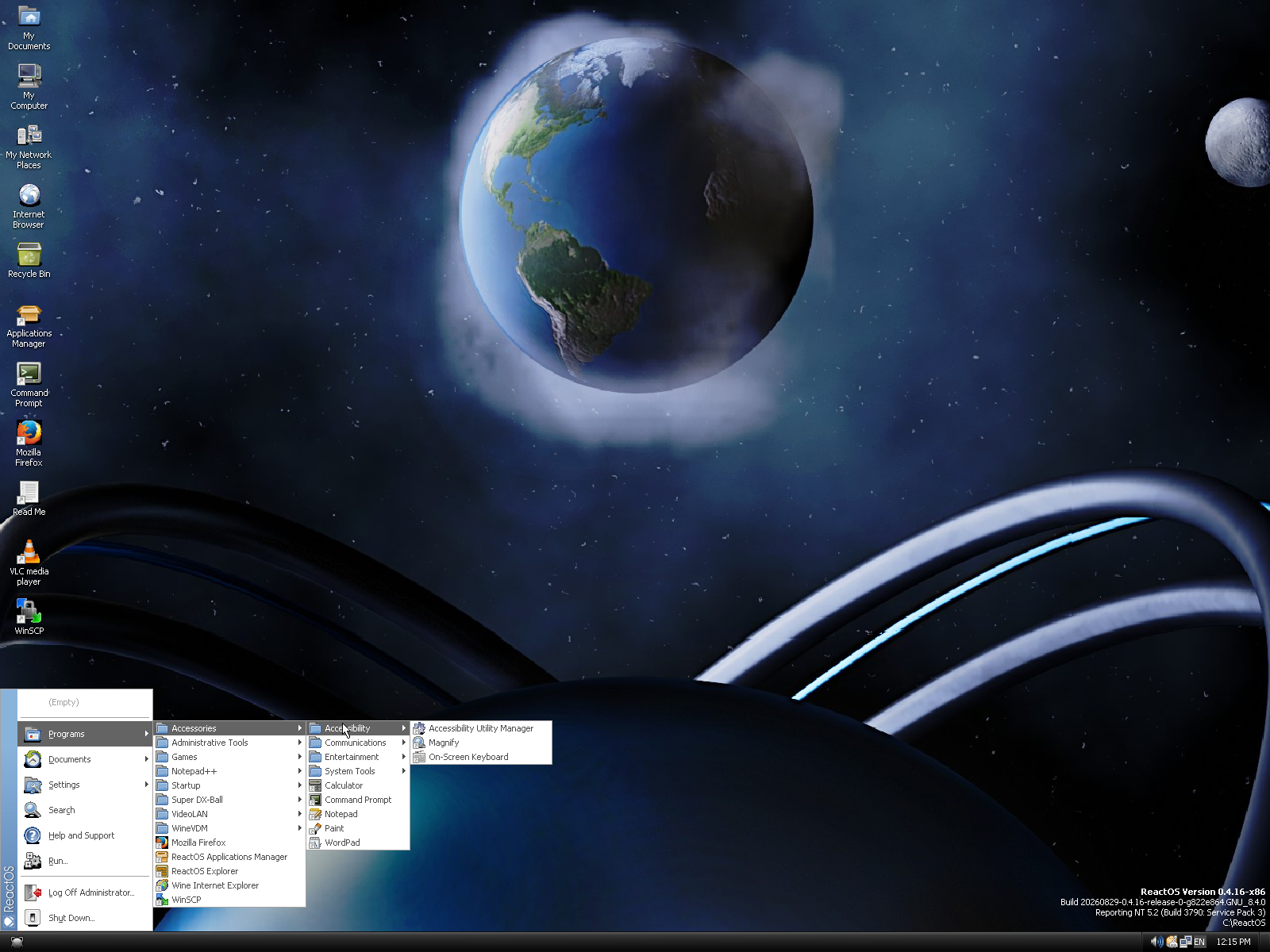The width and height of the screenshot is (1270, 952).
Task: Expand Settings in the start menu
Action: (x=85, y=785)
